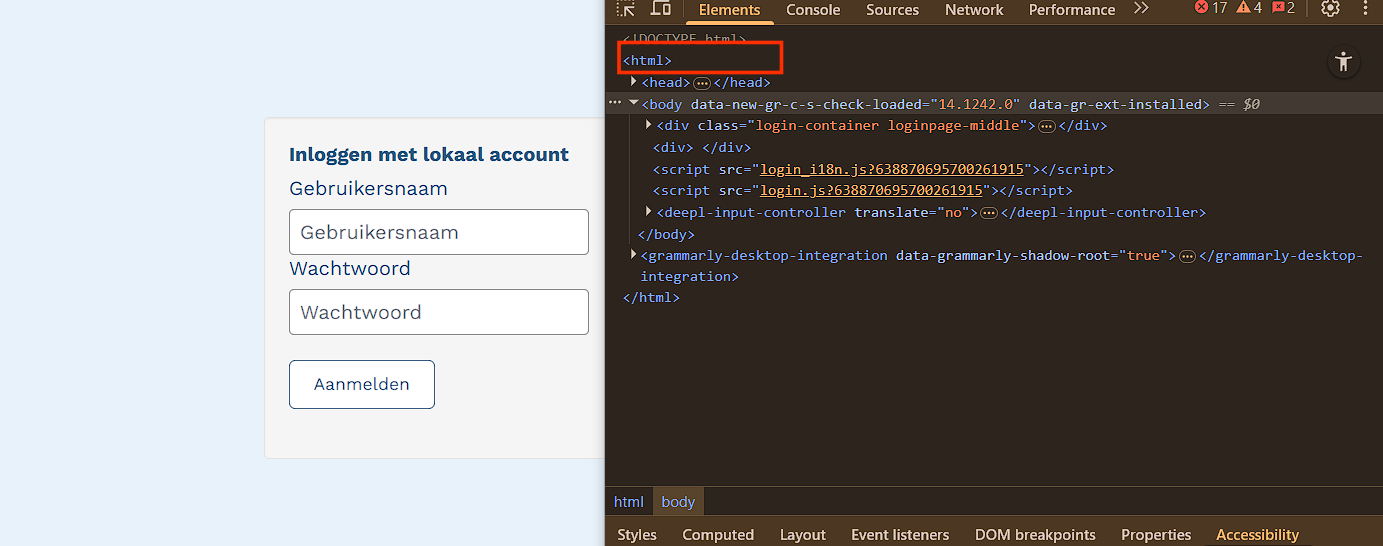This screenshot has width=1383, height=546.
Task: Open DevTools three-dot customize menu
Action: 1366,9
